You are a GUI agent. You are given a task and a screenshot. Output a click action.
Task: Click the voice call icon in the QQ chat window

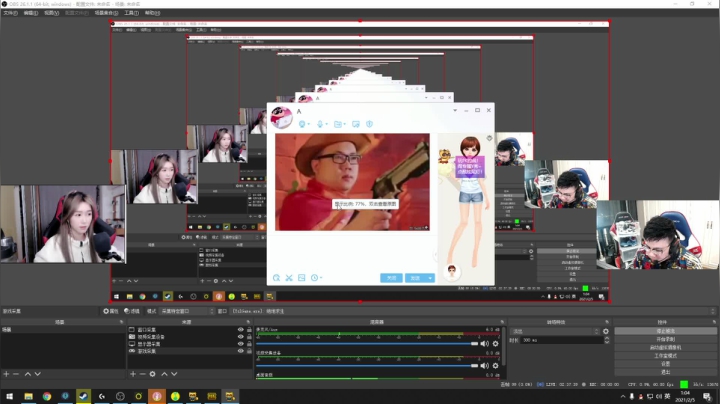(321, 124)
